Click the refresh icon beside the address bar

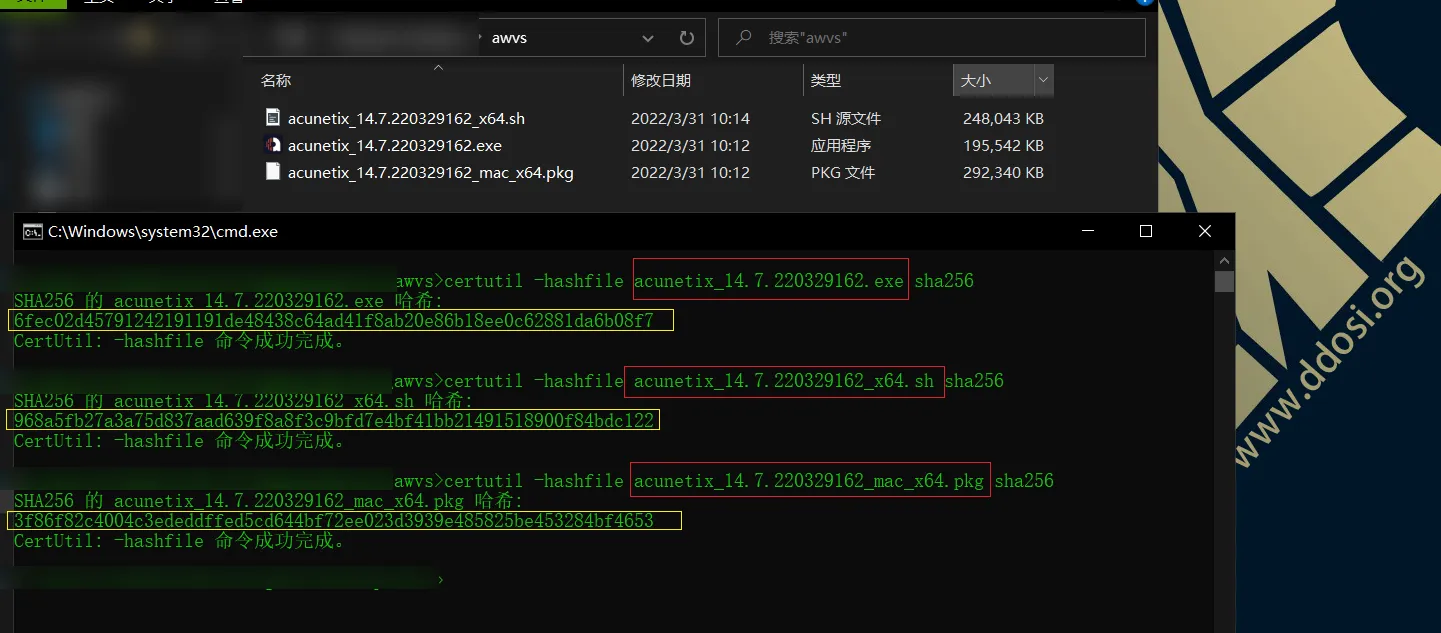686,38
